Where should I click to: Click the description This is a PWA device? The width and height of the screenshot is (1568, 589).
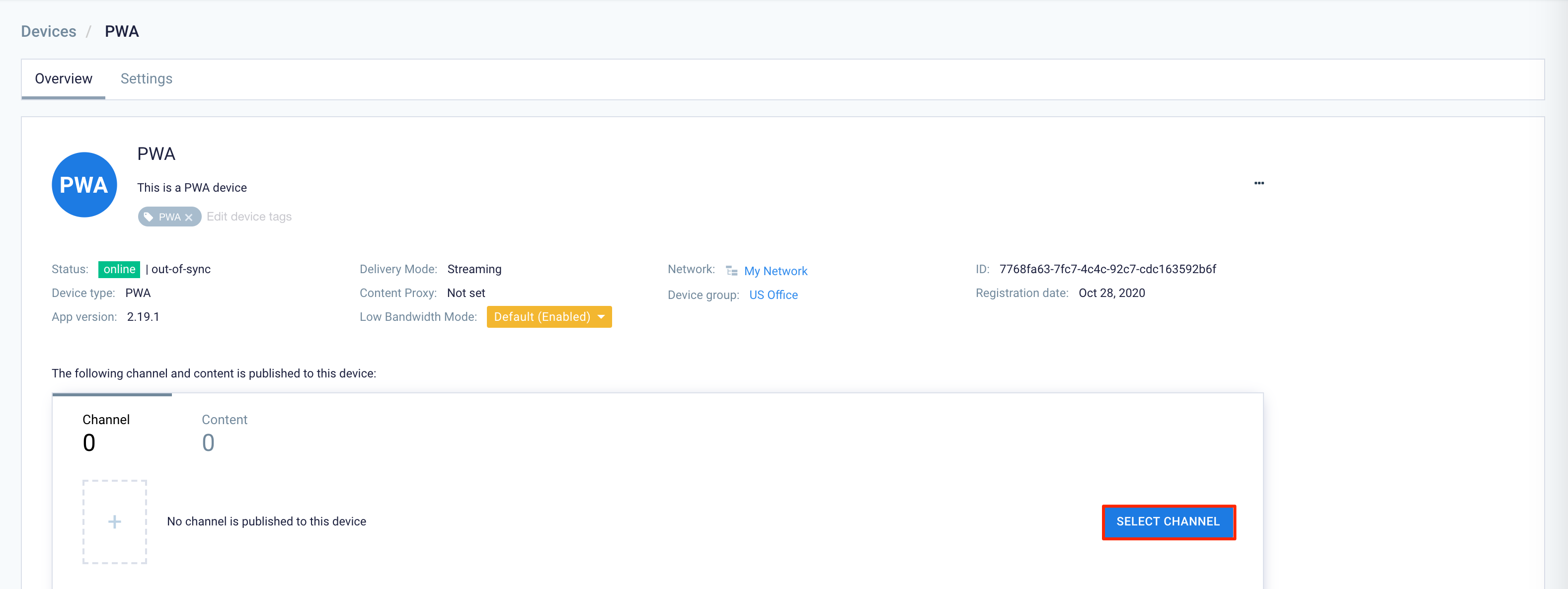(192, 187)
